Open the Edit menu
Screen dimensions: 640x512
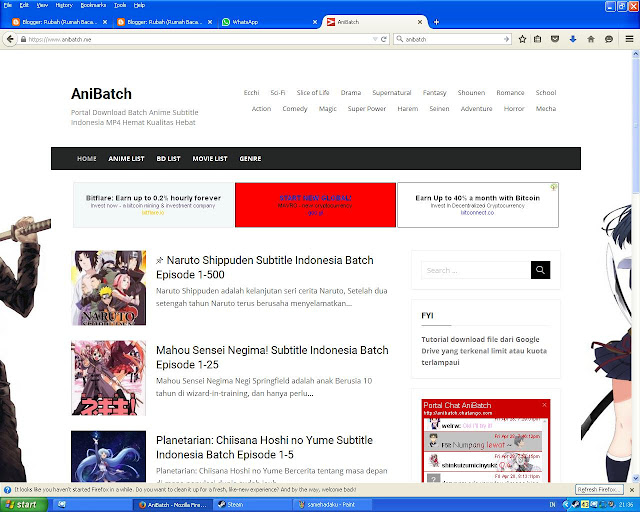click(24, 5)
